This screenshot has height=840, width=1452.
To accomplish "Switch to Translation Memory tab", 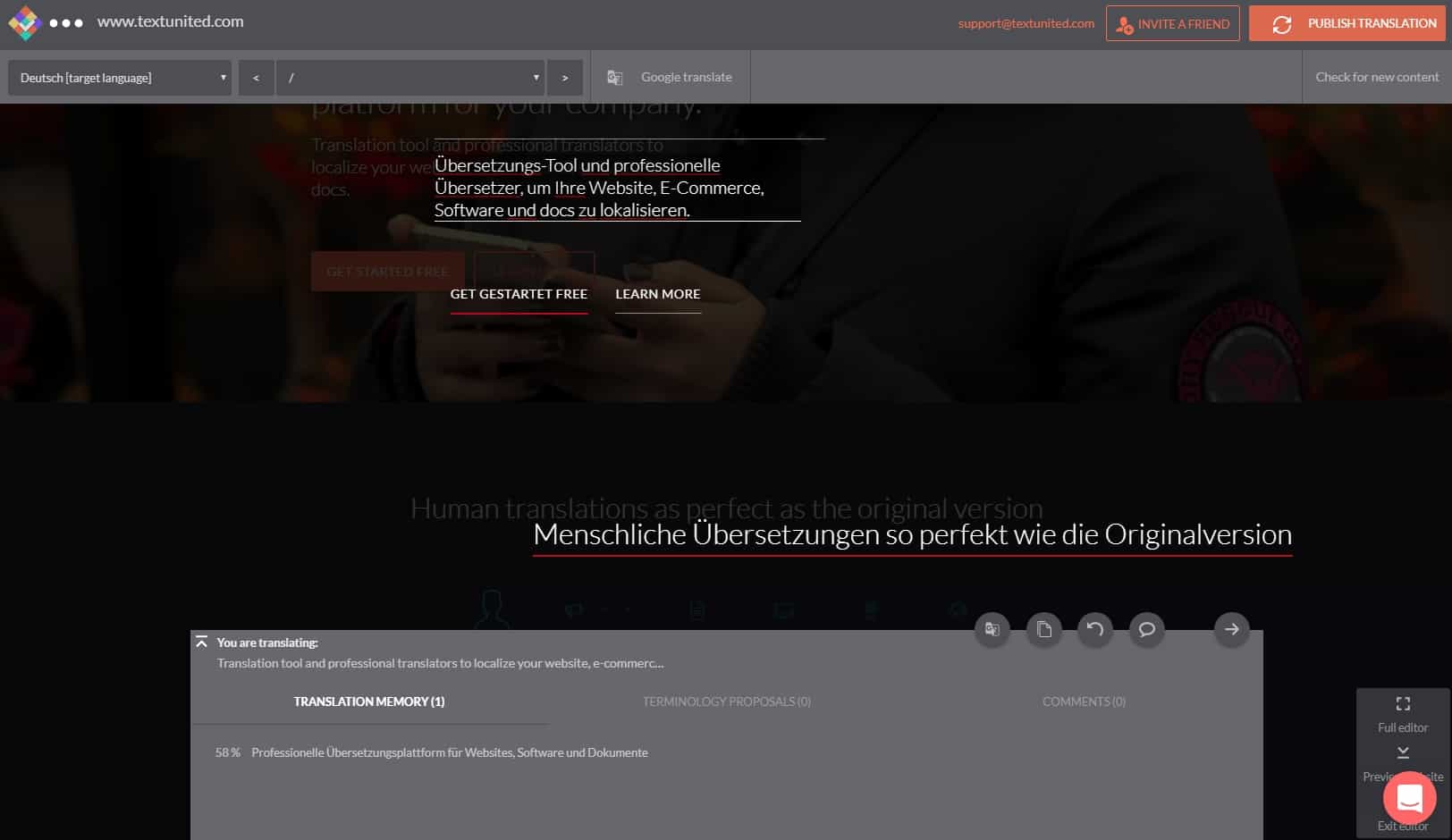I will 369,701.
